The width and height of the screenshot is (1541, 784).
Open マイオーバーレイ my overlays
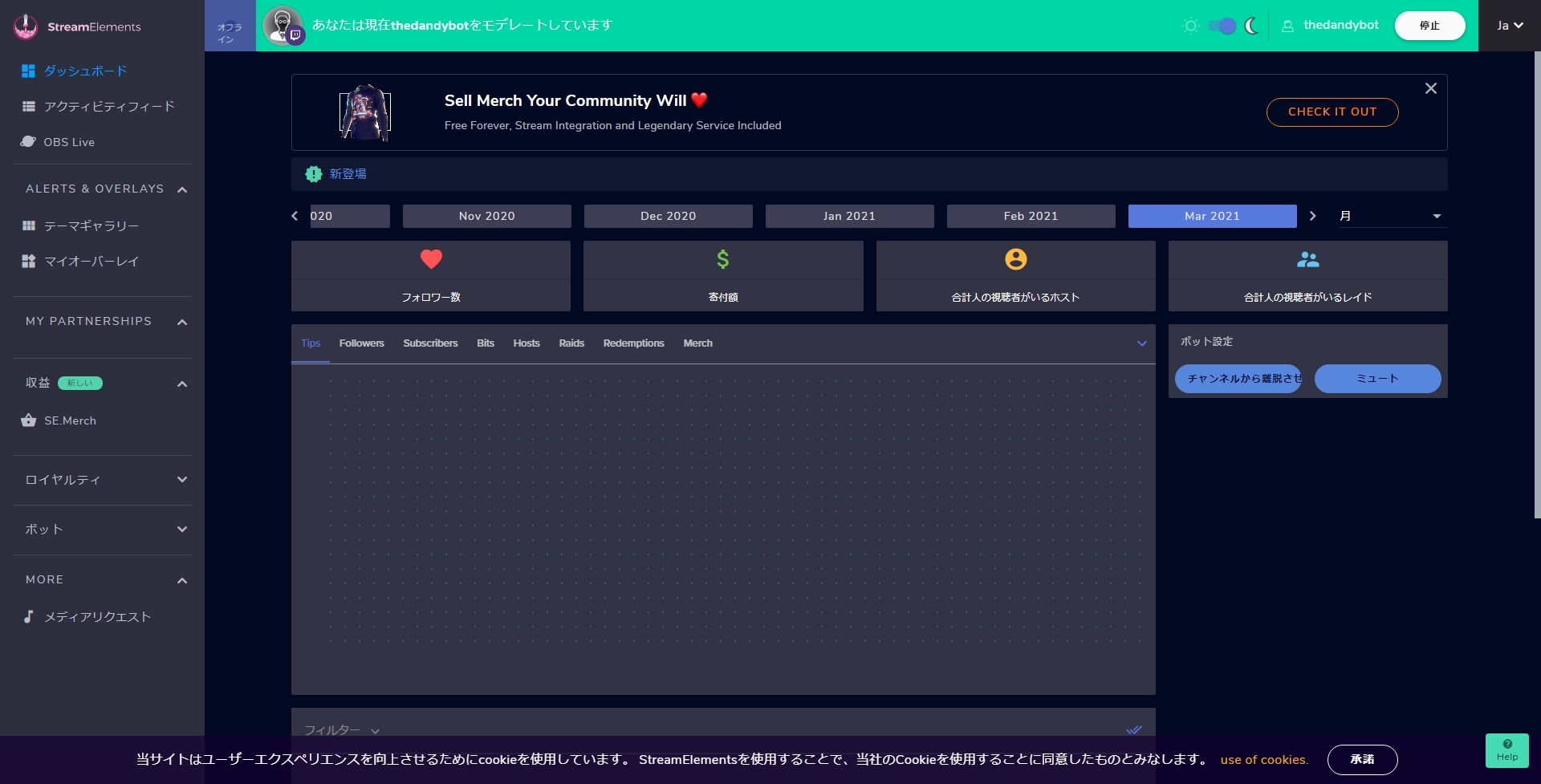click(91, 261)
